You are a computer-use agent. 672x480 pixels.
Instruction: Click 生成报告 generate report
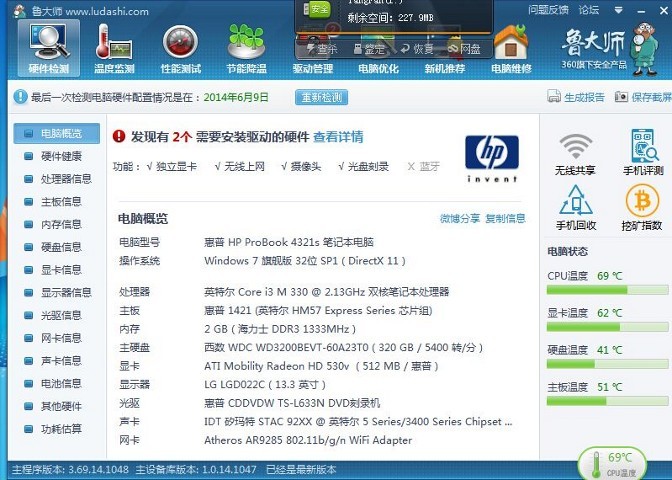pos(576,97)
